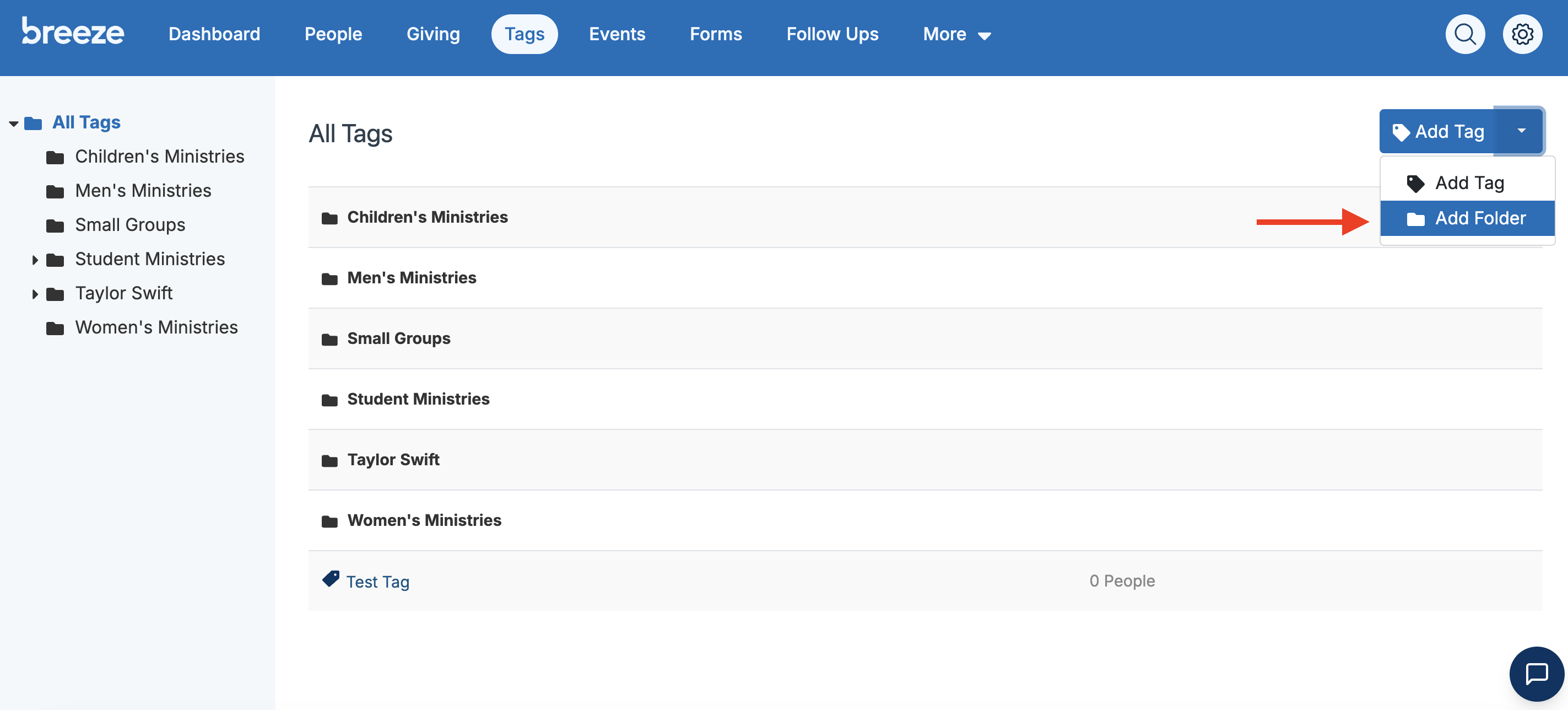Click folder icon of Student Ministries row

click(329, 400)
